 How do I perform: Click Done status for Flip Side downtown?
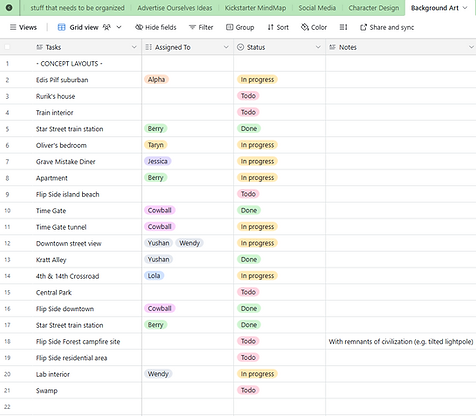(249, 308)
